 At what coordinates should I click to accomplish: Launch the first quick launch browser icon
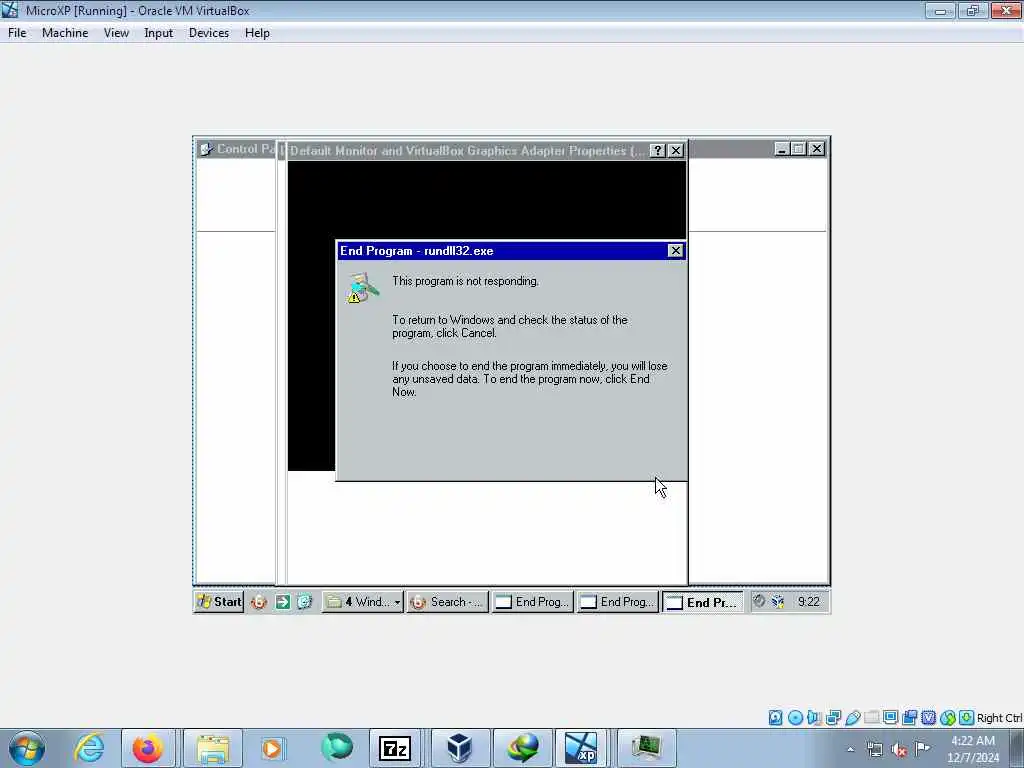(x=259, y=601)
